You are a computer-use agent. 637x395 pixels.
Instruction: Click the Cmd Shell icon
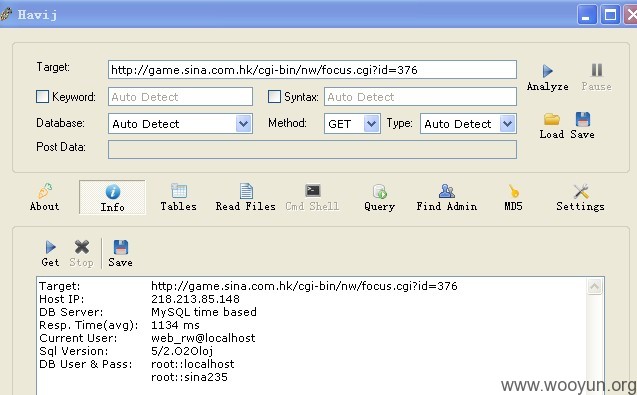click(312, 198)
